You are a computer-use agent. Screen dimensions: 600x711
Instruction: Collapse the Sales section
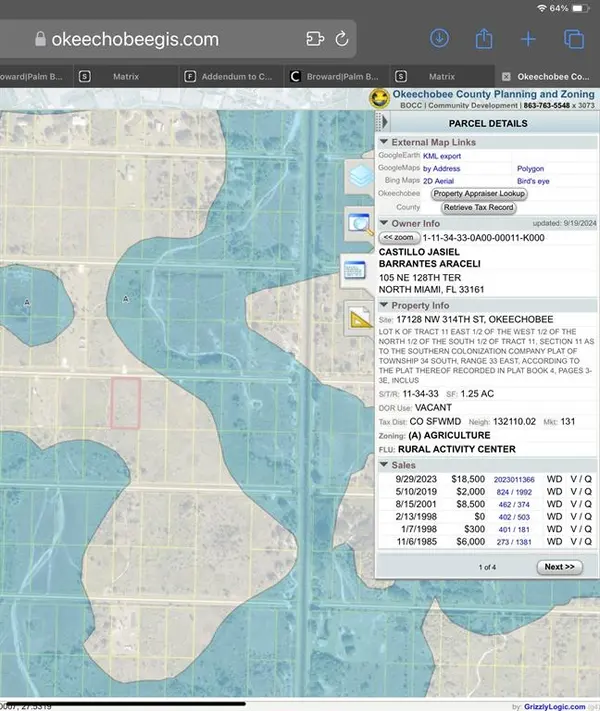click(384, 465)
